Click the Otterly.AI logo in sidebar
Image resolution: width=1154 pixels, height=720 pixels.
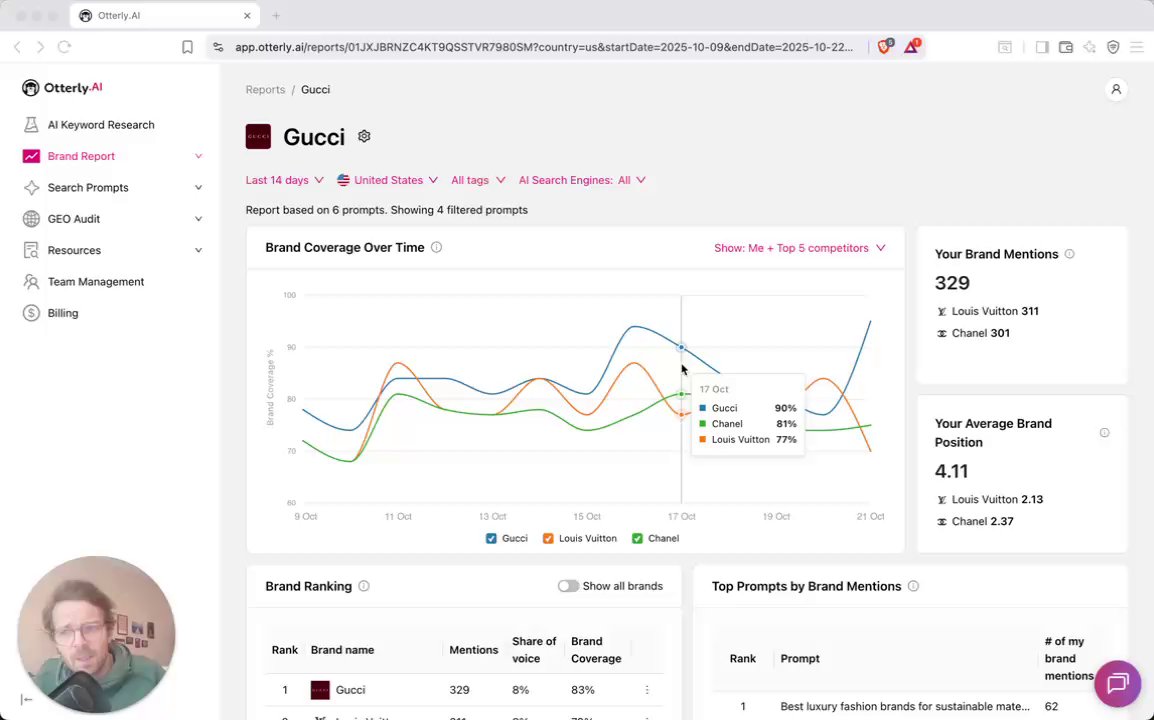[62, 88]
